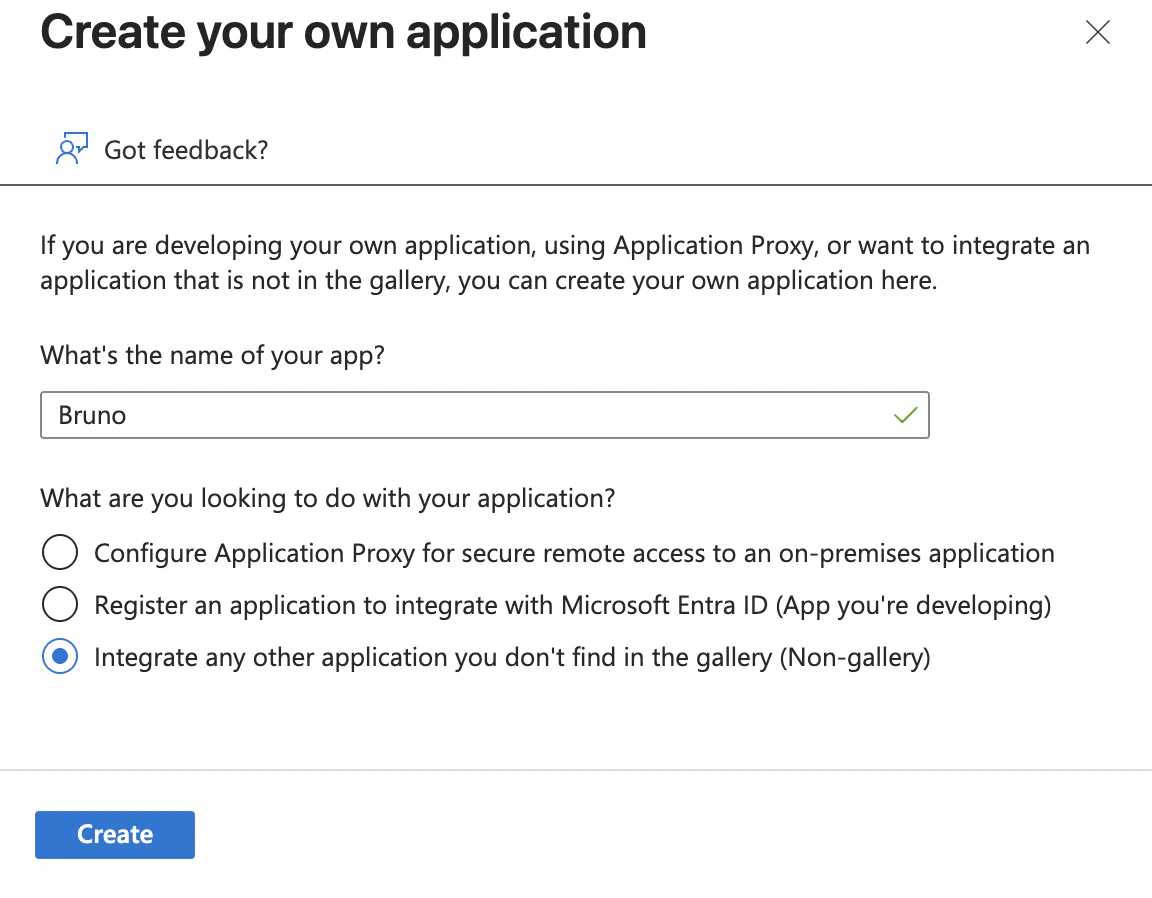Click the green validation checkmark in name field
Image resolution: width=1152 pixels, height=898 pixels.
[x=906, y=415]
